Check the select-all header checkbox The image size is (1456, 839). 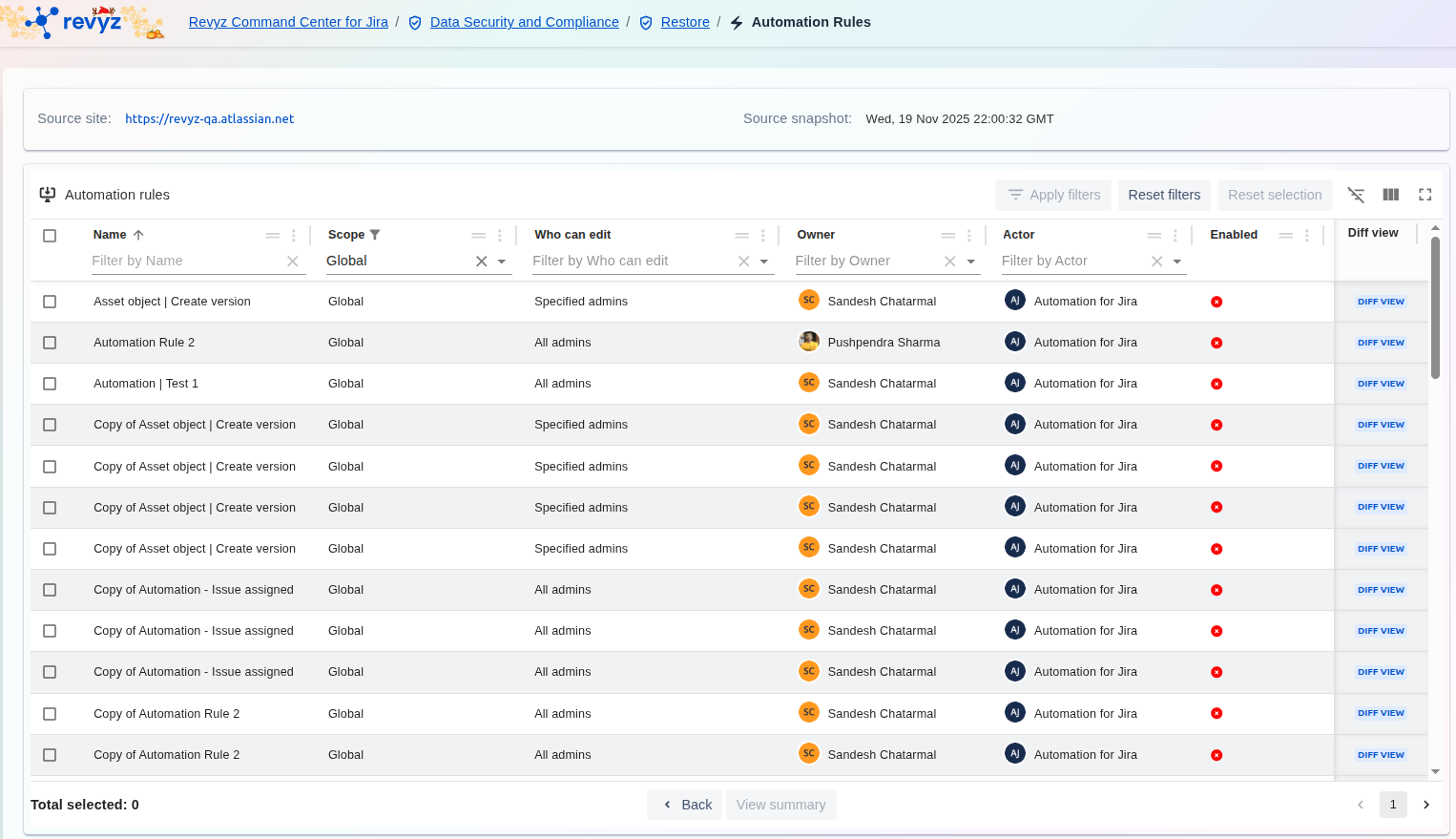[50, 236]
